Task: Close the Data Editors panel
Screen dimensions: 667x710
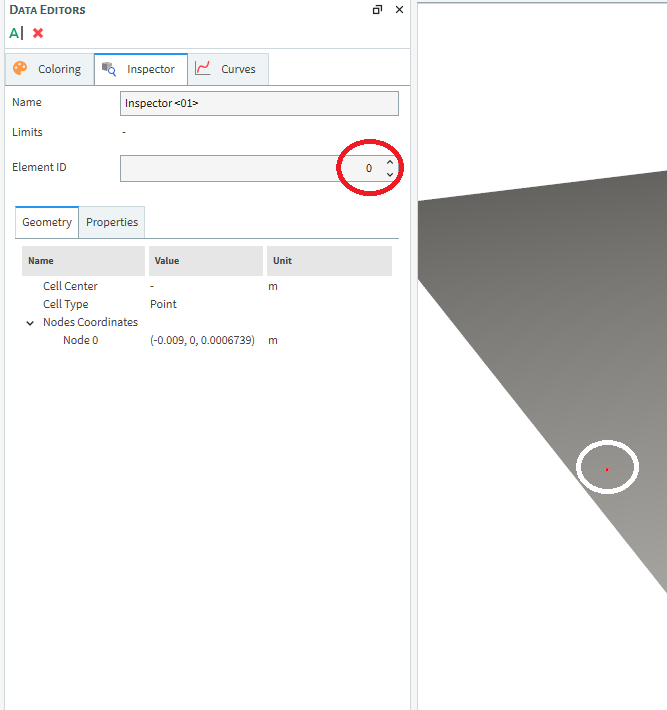Action: point(399,10)
